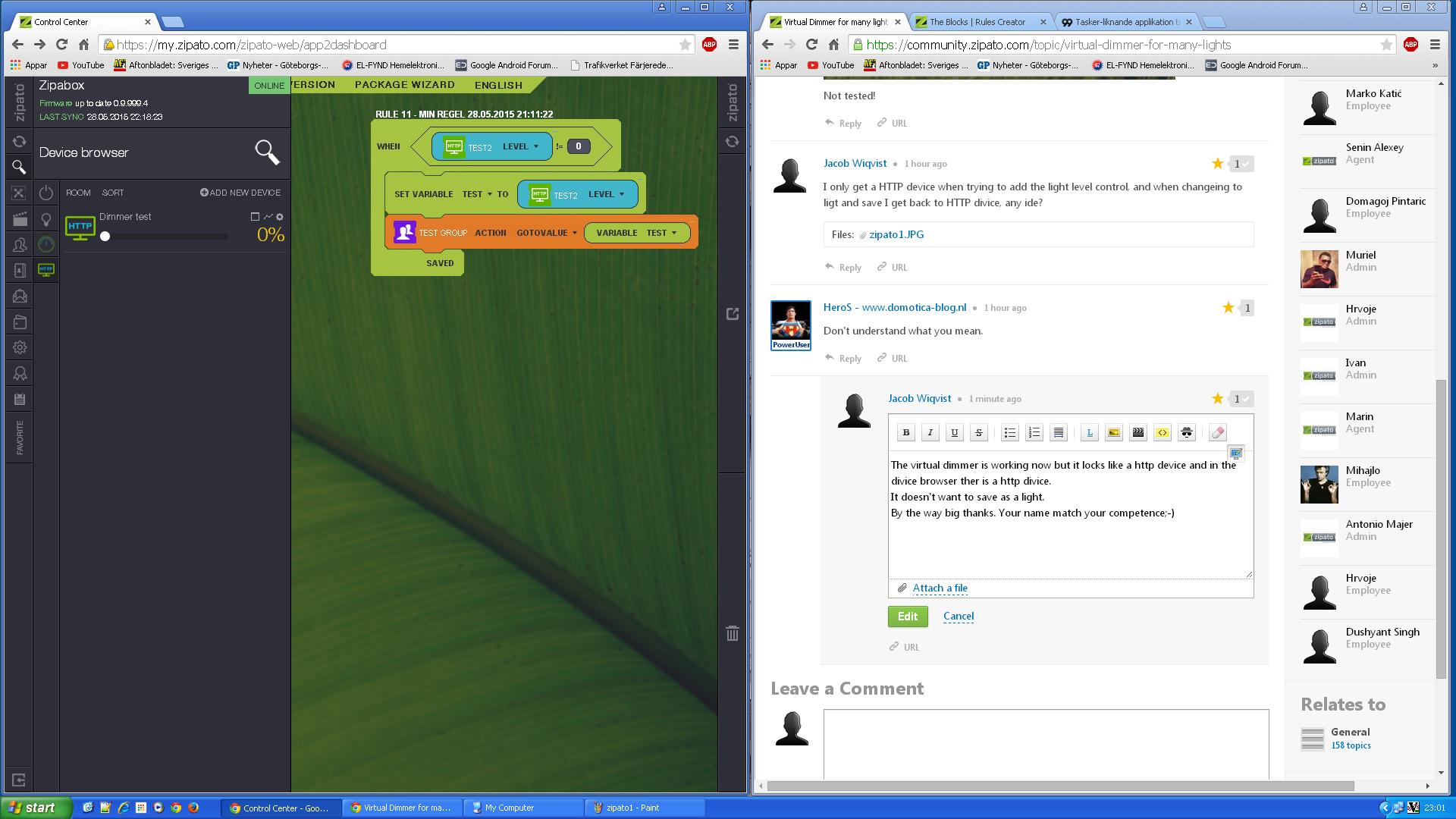
Task: Click the Dimmer test level slider handle
Action: click(x=105, y=237)
